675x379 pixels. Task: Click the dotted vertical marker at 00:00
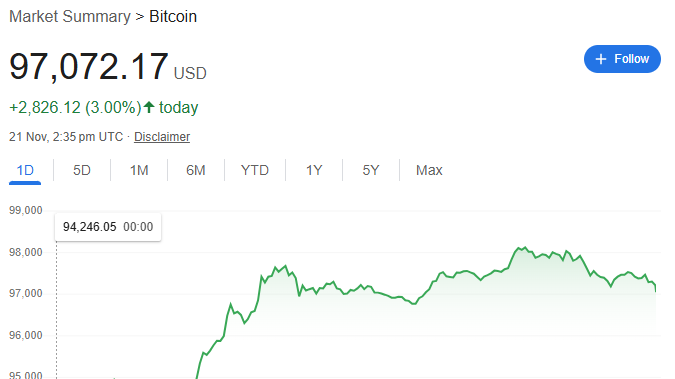pyautogui.click(x=56, y=310)
